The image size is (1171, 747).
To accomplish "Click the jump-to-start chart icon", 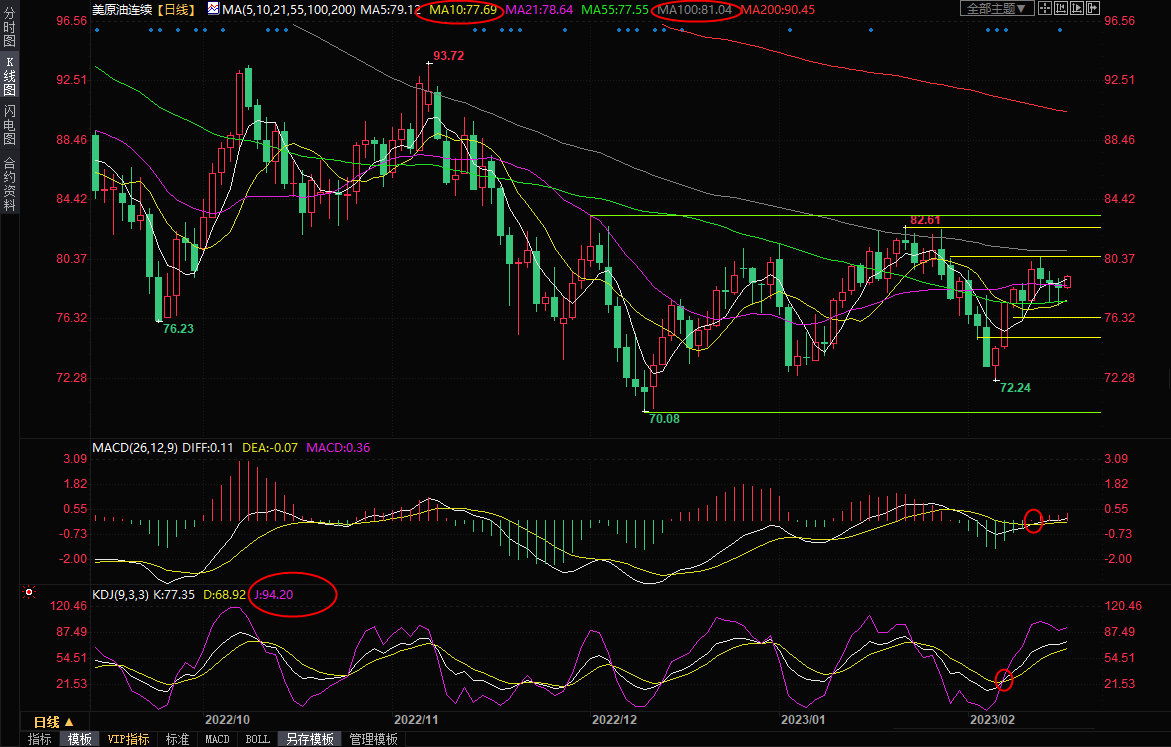I will coord(1062,8).
